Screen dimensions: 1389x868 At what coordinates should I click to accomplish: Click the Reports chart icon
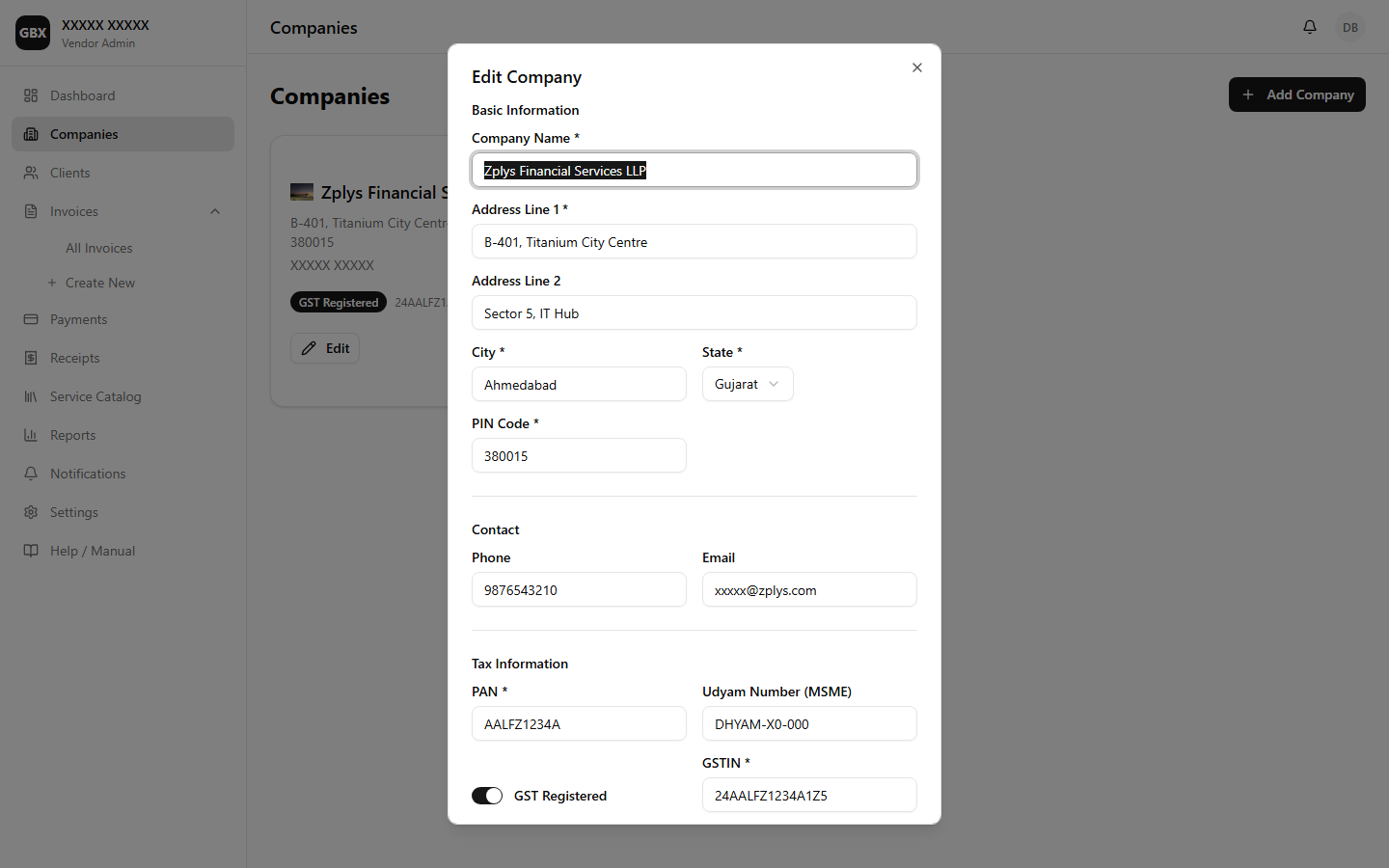[31, 435]
